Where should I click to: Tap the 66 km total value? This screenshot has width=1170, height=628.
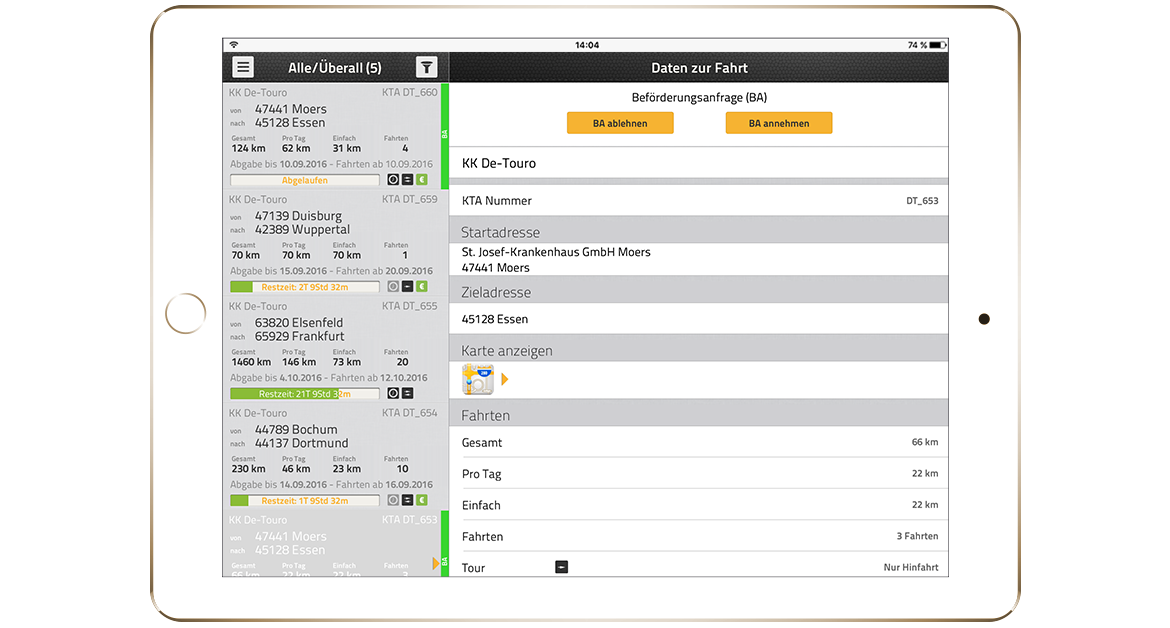click(925, 442)
